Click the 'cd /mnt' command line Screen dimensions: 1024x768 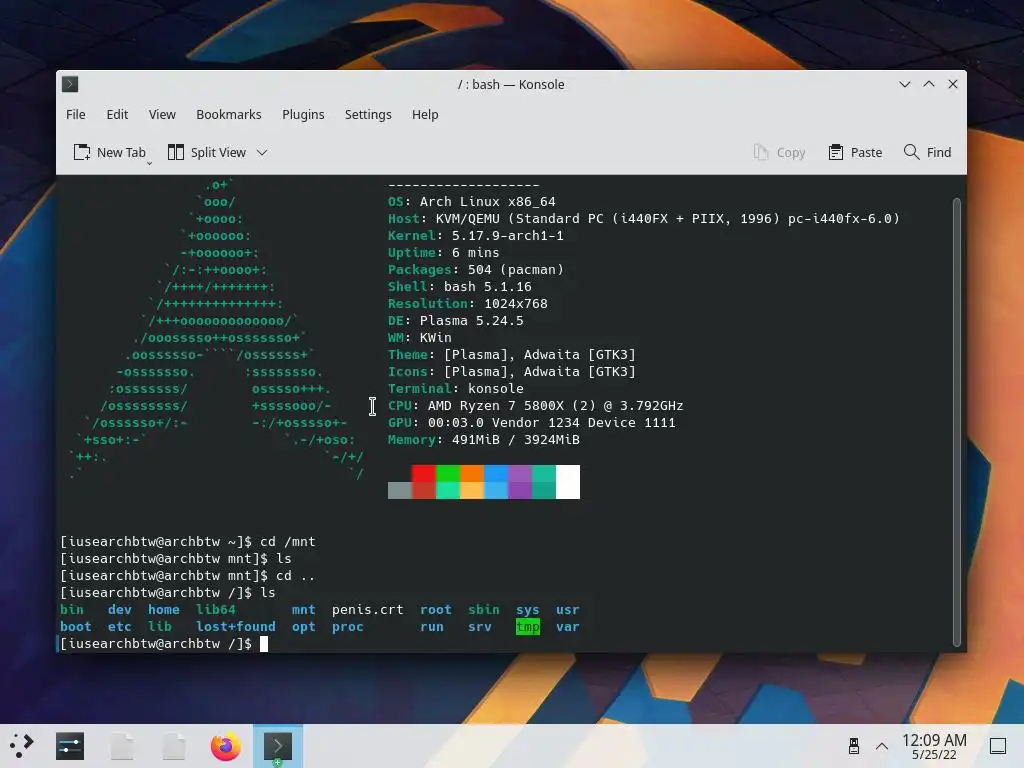click(188, 542)
